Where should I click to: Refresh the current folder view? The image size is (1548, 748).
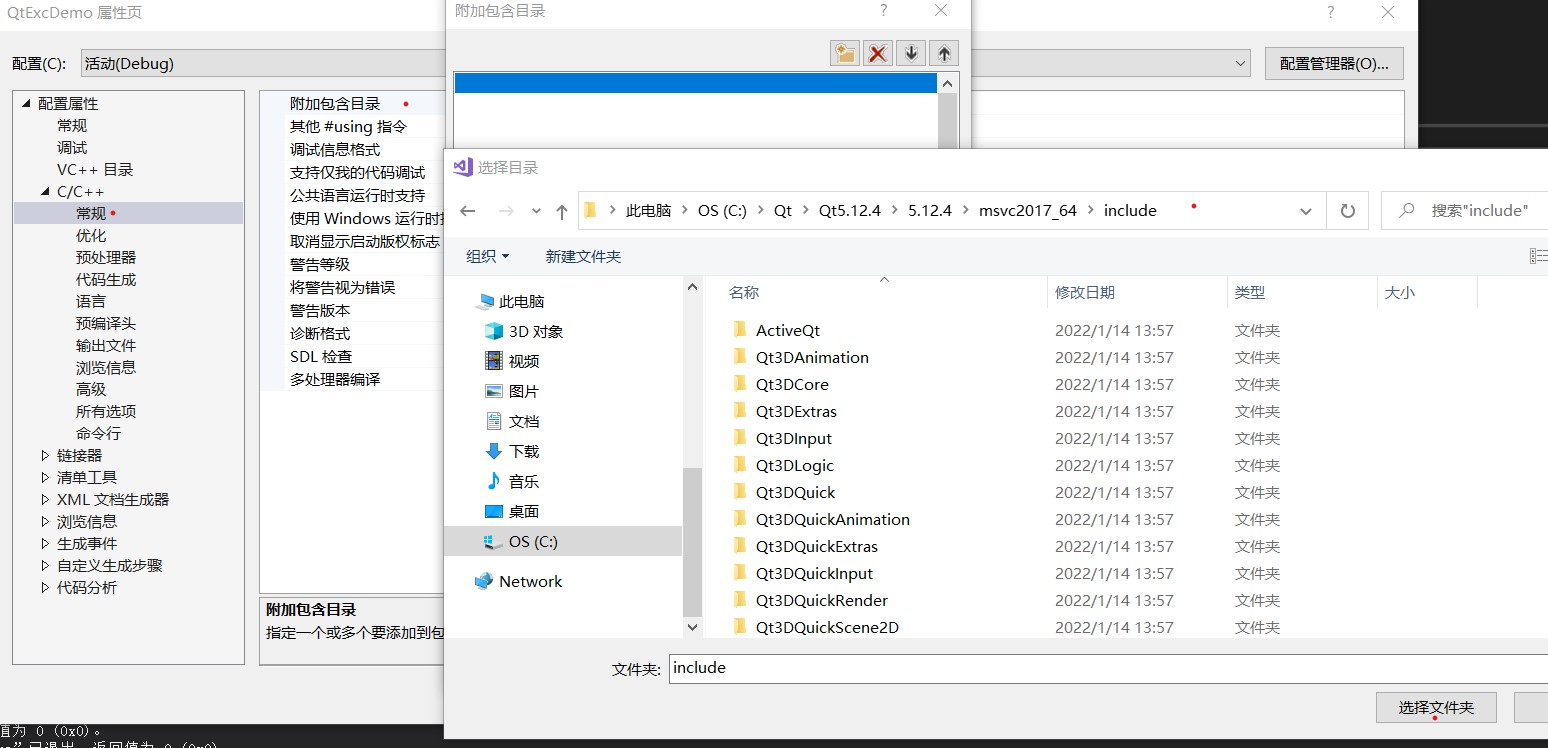pyautogui.click(x=1347, y=210)
